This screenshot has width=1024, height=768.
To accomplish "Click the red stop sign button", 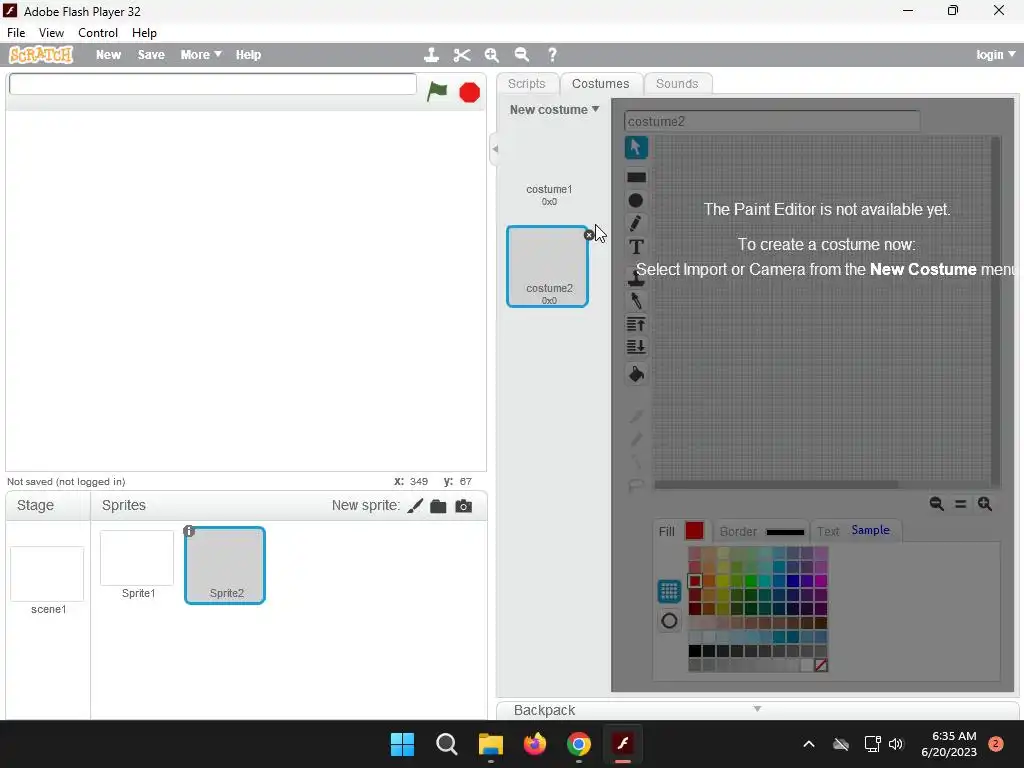I will pyautogui.click(x=470, y=93).
